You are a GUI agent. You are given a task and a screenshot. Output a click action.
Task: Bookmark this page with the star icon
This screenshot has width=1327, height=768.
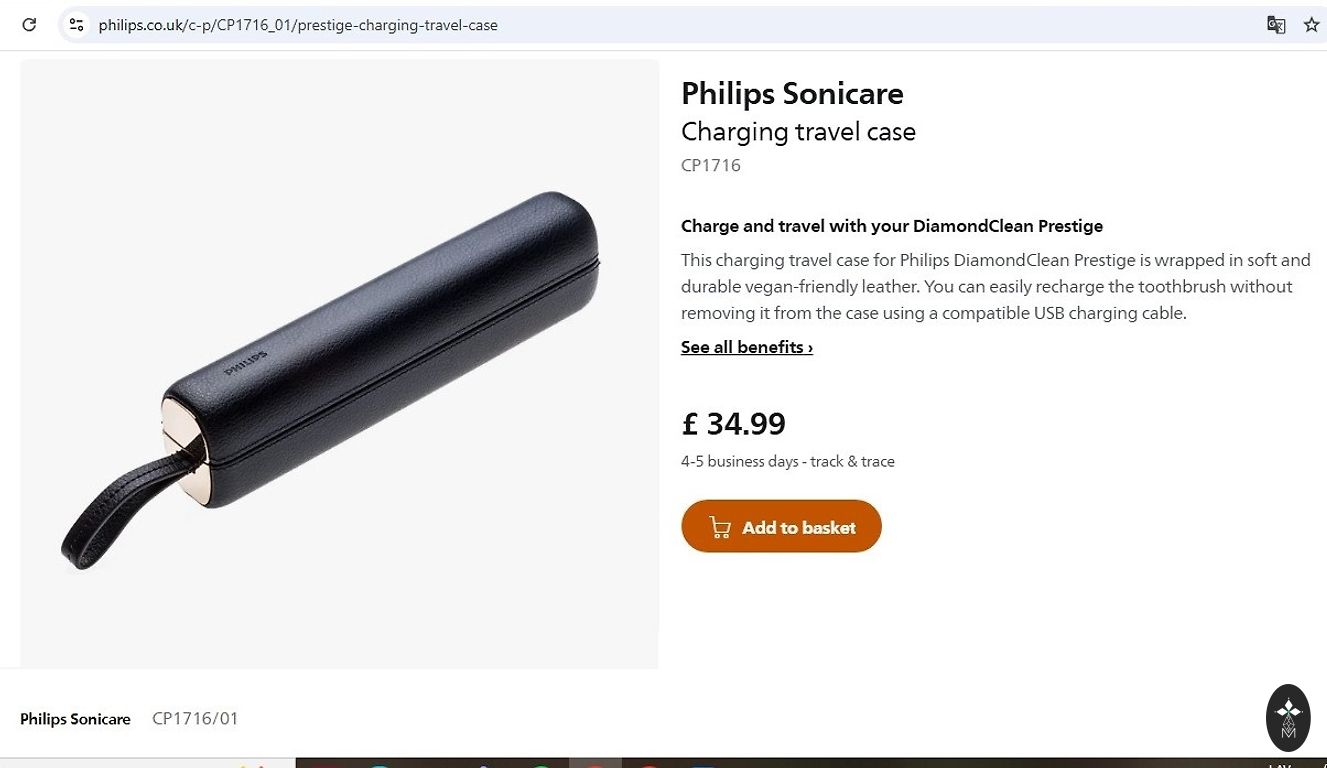[x=1311, y=25]
